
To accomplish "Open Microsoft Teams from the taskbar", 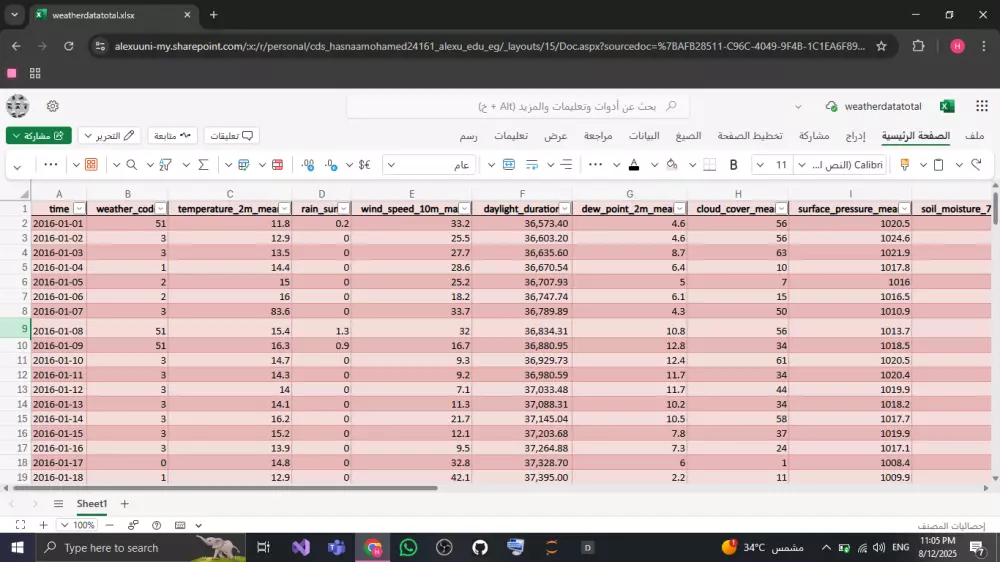I will pos(336,547).
